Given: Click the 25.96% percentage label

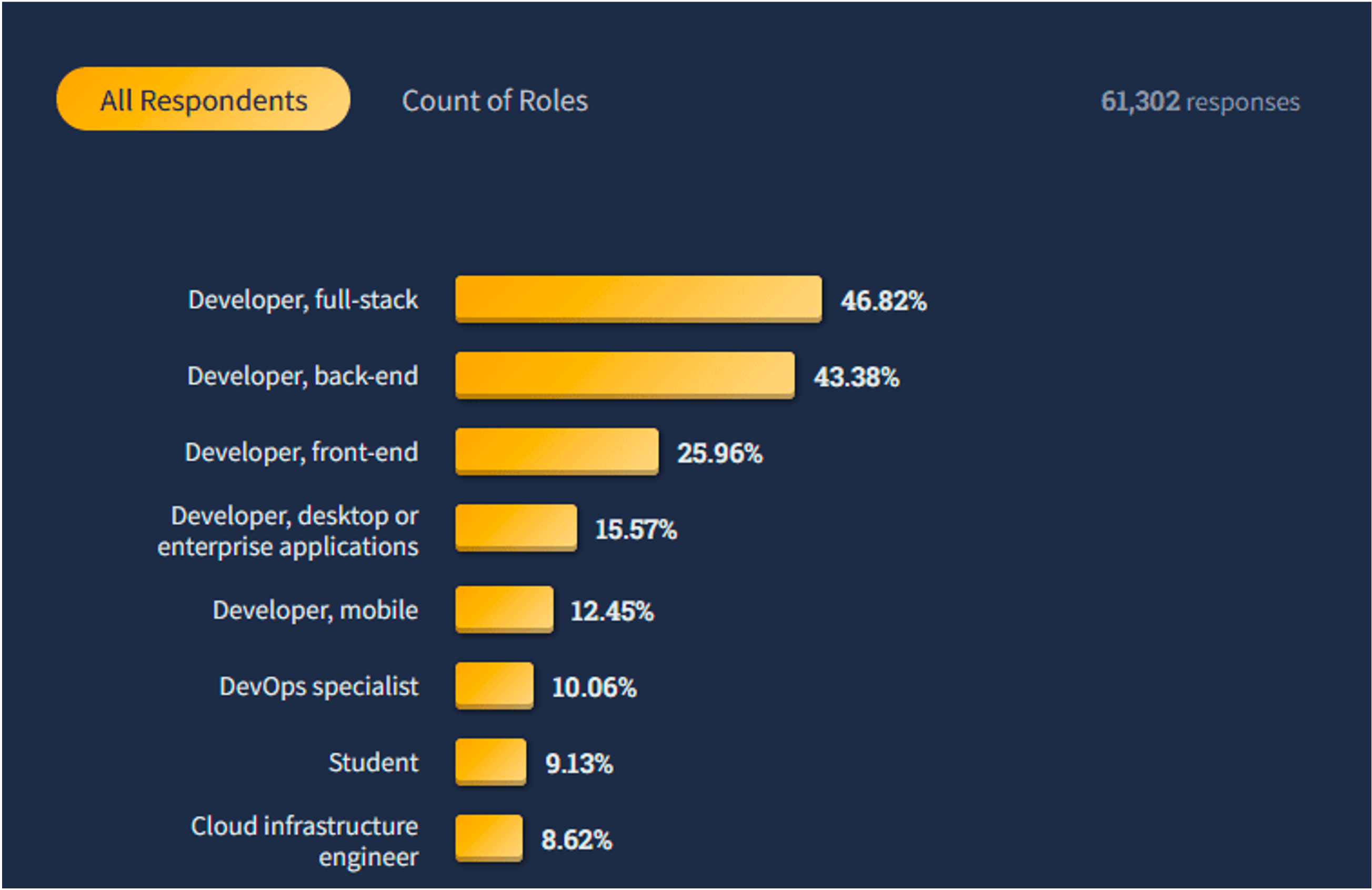Looking at the screenshot, I should (719, 453).
